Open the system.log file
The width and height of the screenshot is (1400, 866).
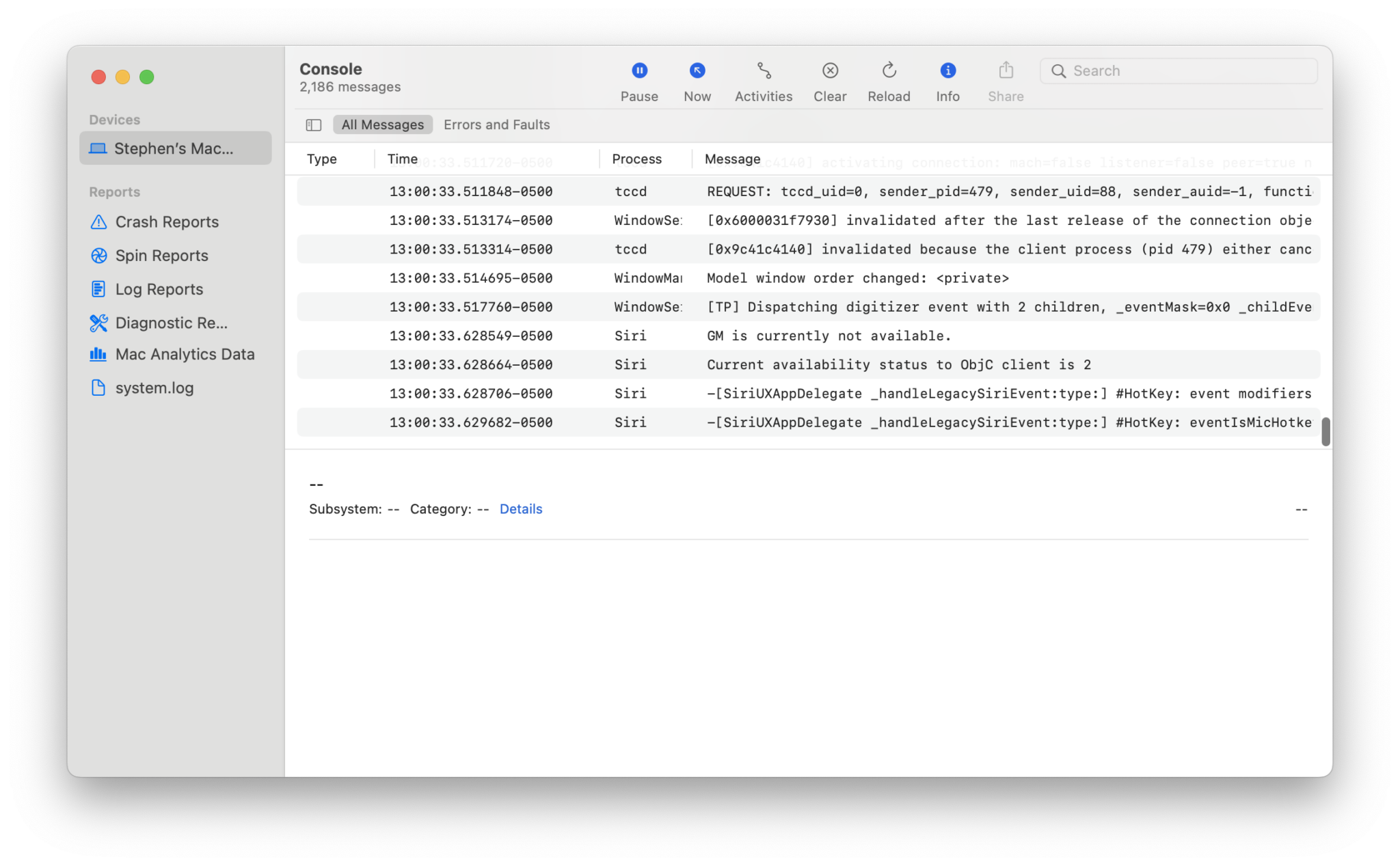tap(154, 388)
